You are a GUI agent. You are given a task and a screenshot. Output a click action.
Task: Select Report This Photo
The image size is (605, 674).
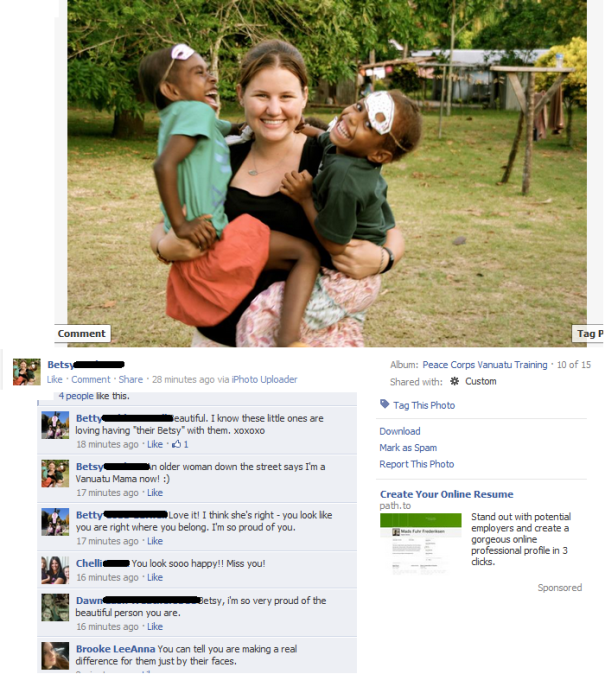point(416,464)
